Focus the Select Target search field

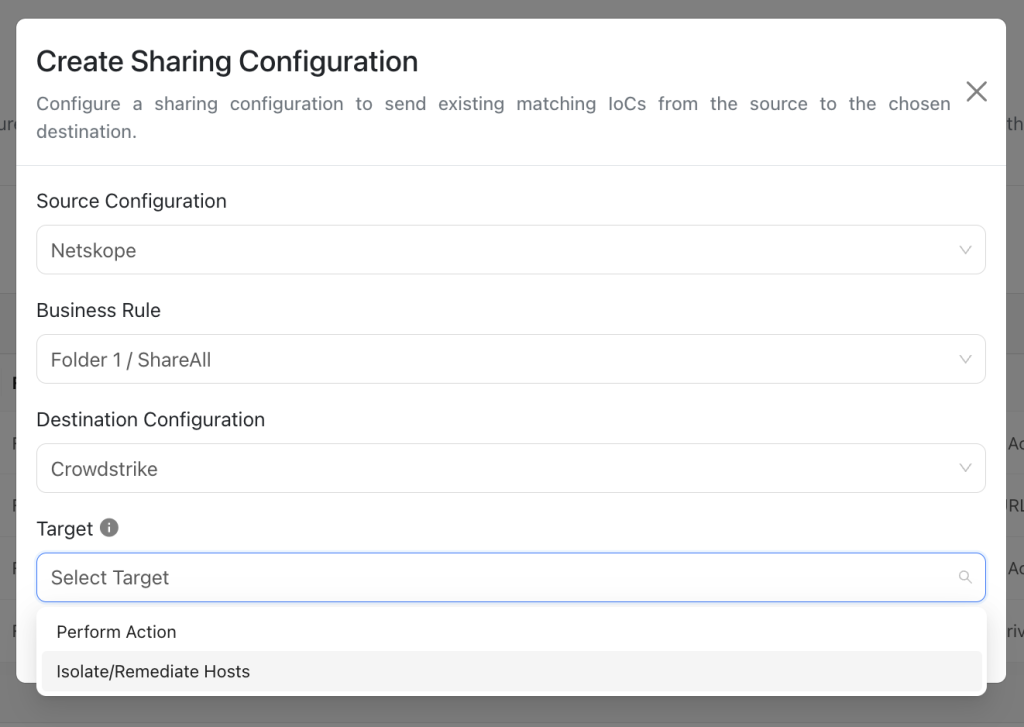pos(511,577)
